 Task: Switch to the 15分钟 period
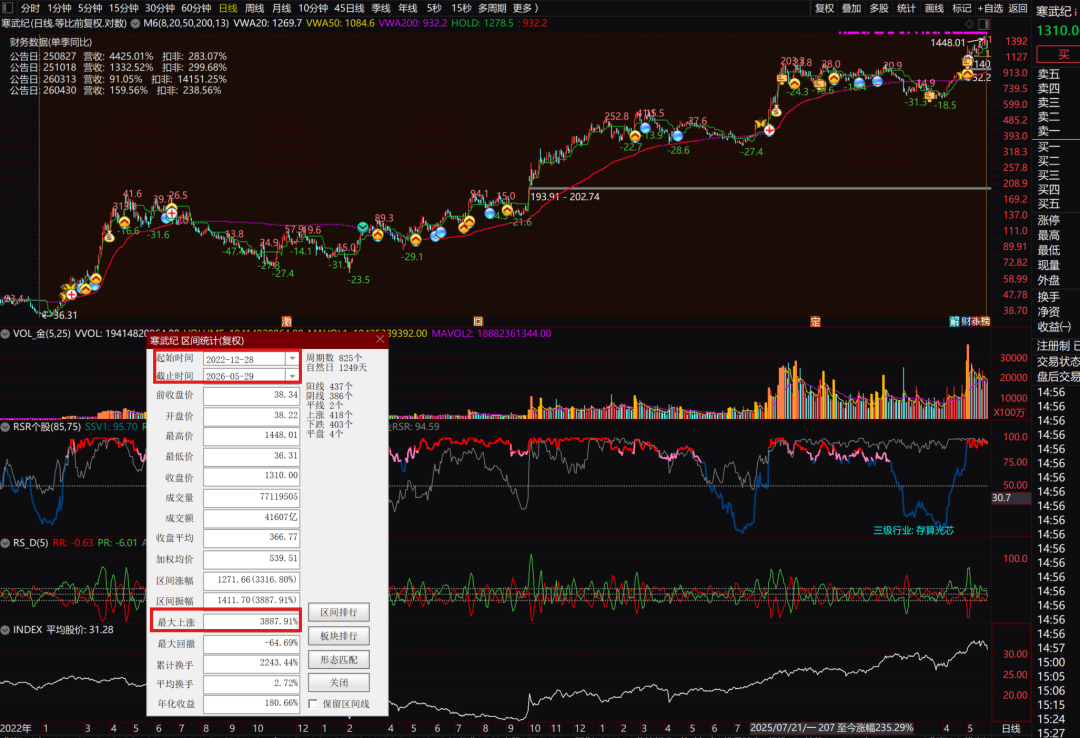(x=123, y=8)
